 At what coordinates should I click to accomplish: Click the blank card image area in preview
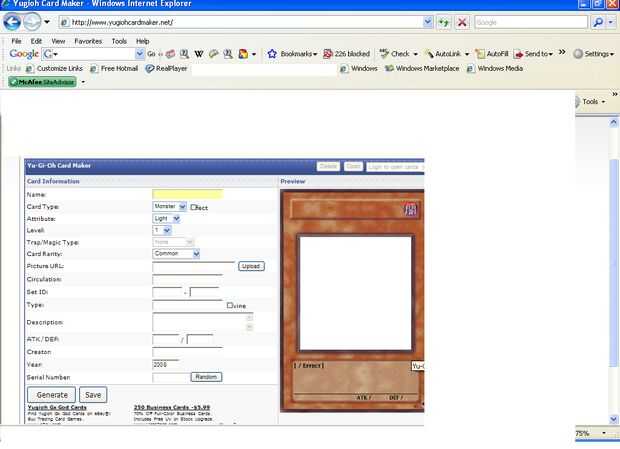coord(355,293)
